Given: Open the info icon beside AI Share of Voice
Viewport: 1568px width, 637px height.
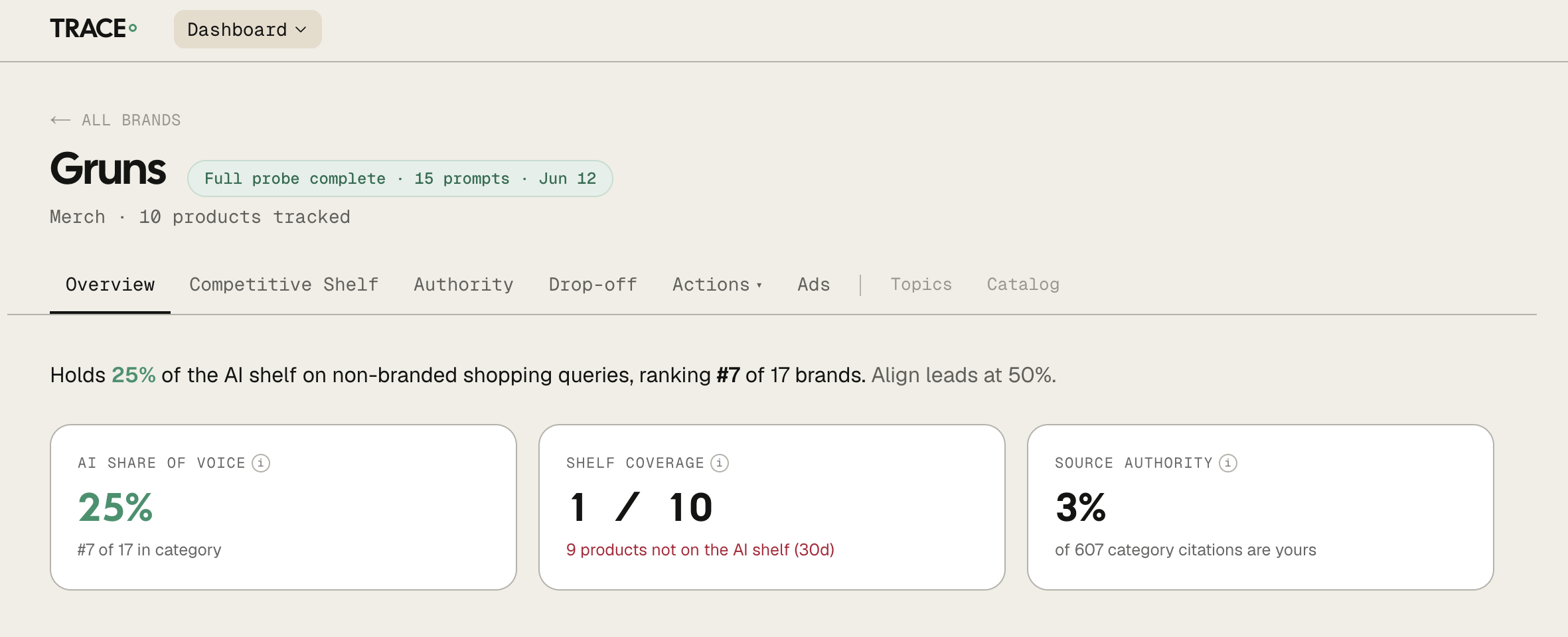Looking at the screenshot, I should point(261,463).
